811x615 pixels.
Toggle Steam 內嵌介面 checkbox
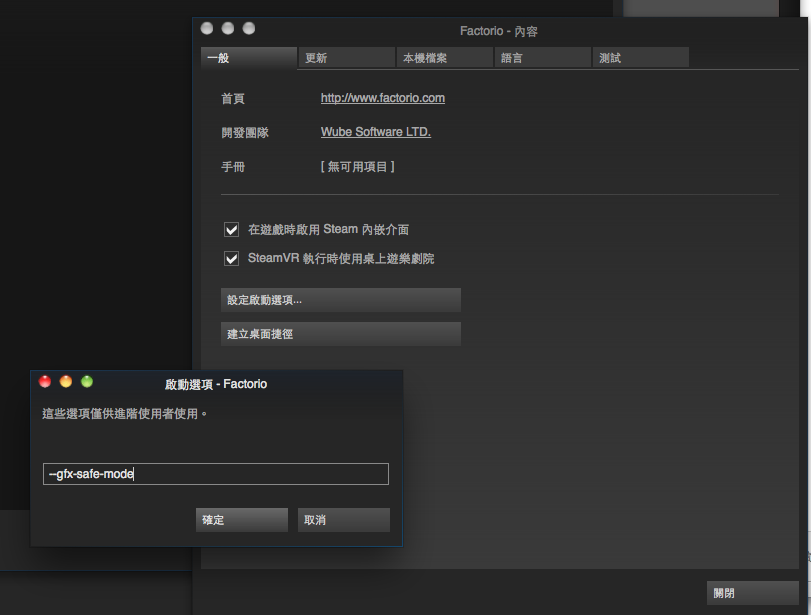pos(231,229)
